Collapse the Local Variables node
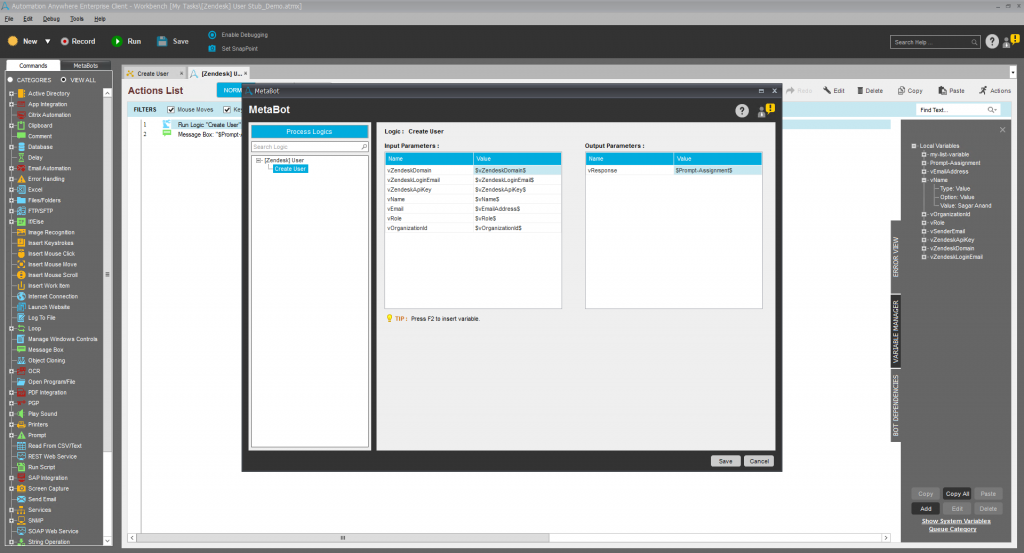This screenshot has width=1024, height=553. pyautogui.click(x=914, y=146)
